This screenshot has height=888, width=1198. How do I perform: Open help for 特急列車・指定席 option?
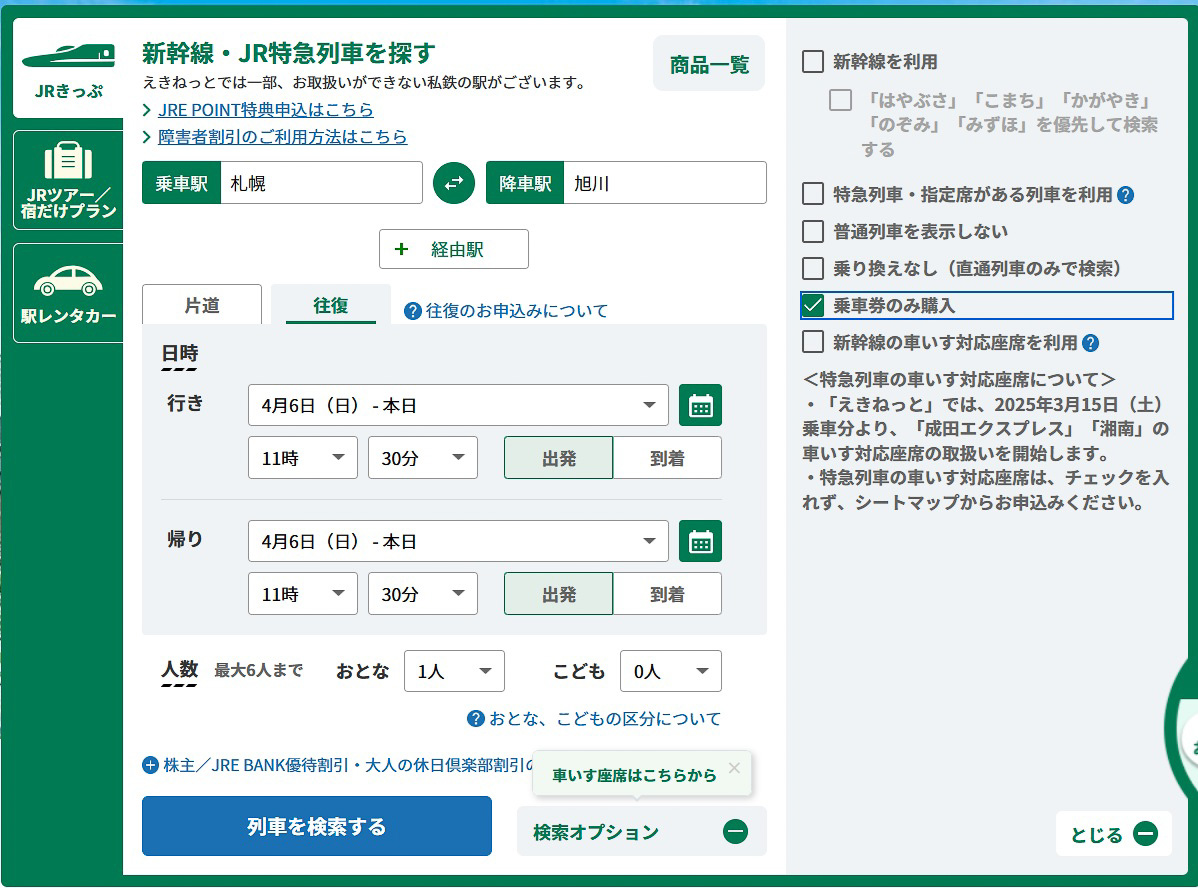(1128, 195)
